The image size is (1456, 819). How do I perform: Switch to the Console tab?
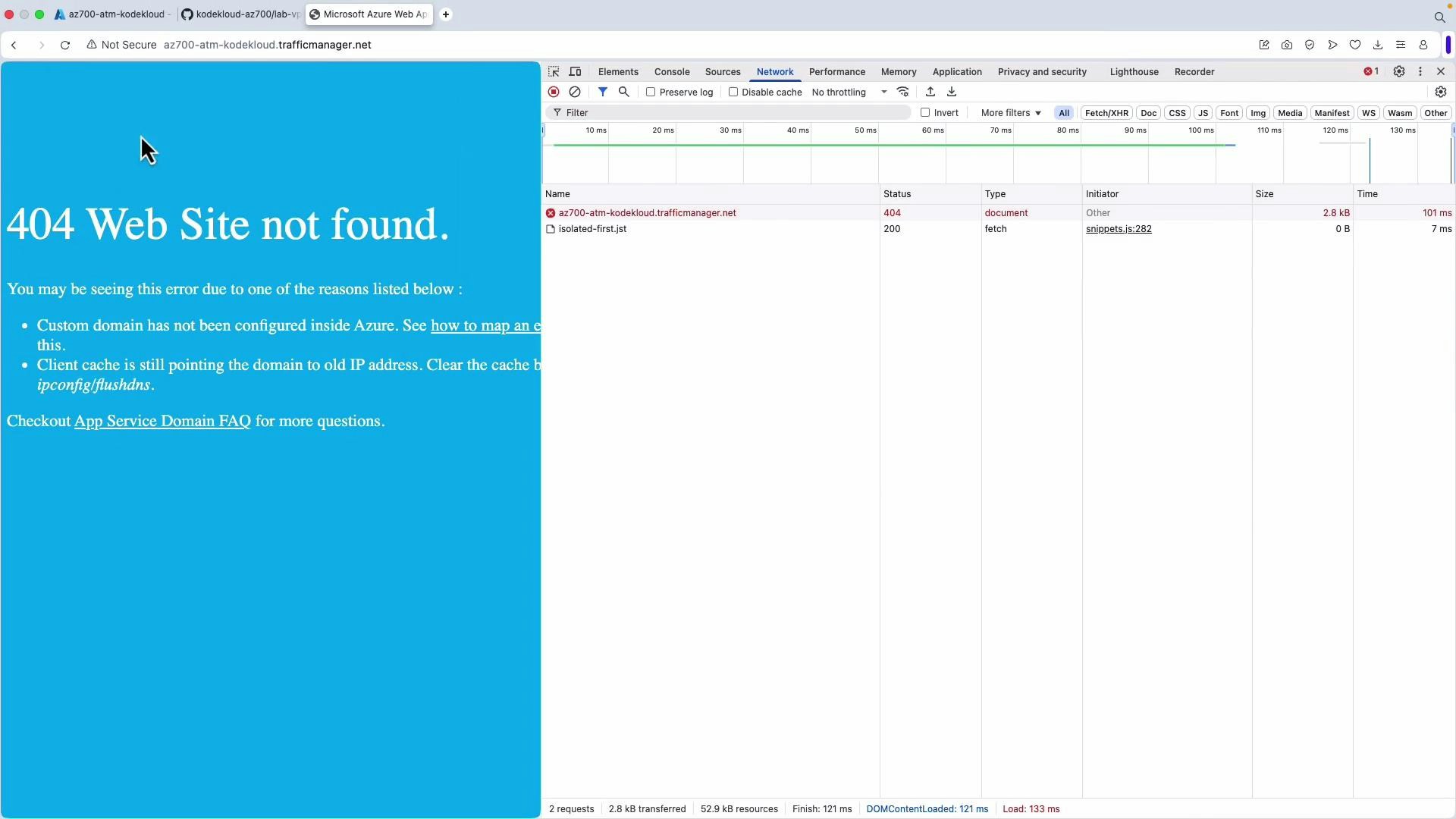point(671,71)
